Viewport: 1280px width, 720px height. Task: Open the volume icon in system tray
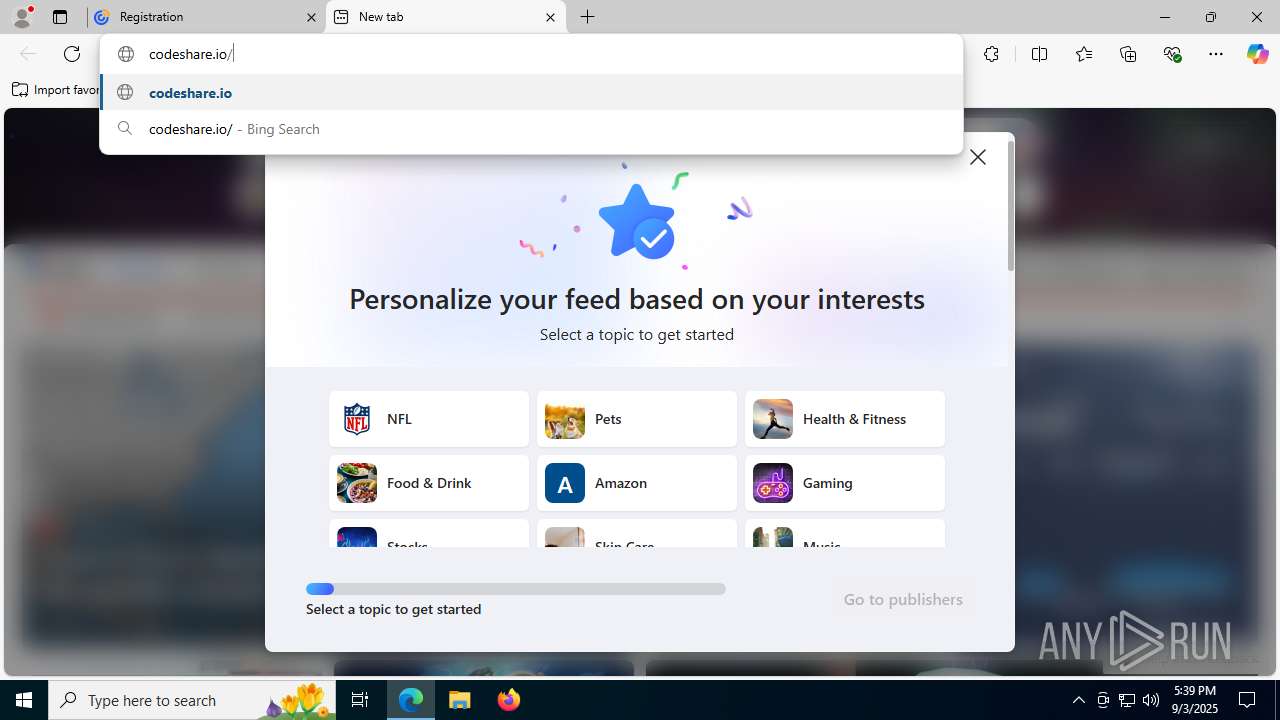click(x=1151, y=700)
